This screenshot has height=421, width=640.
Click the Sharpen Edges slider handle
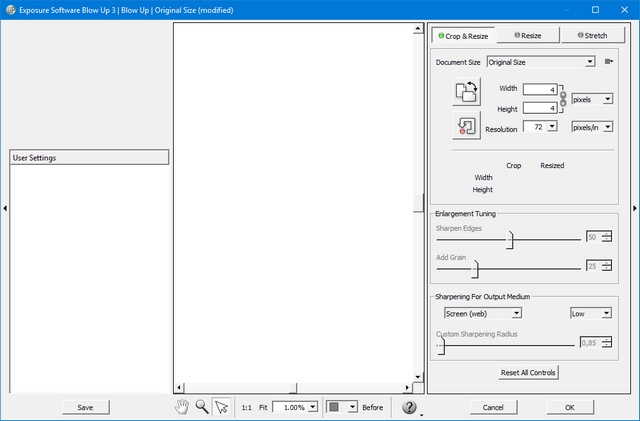pyautogui.click(x=510, y=239)
